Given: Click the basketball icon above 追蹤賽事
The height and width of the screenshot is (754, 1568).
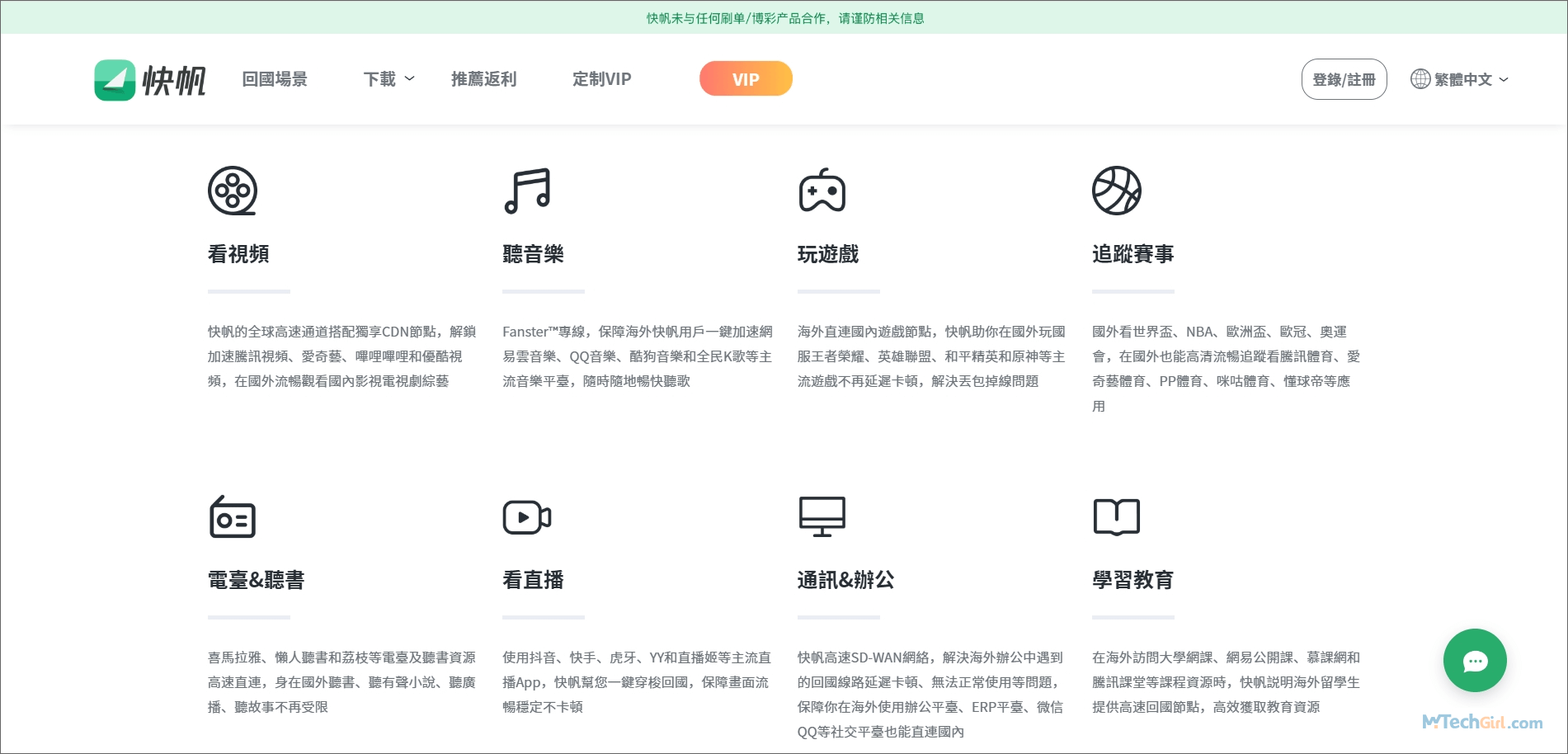Looking at the screenshot, I should click(1118, 190).
